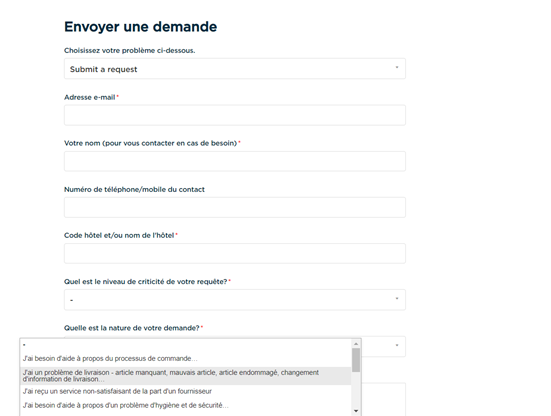The image size is (551, 416).
Task: Choose the hygiène et sécurité help option
Action: click(186, 405)
